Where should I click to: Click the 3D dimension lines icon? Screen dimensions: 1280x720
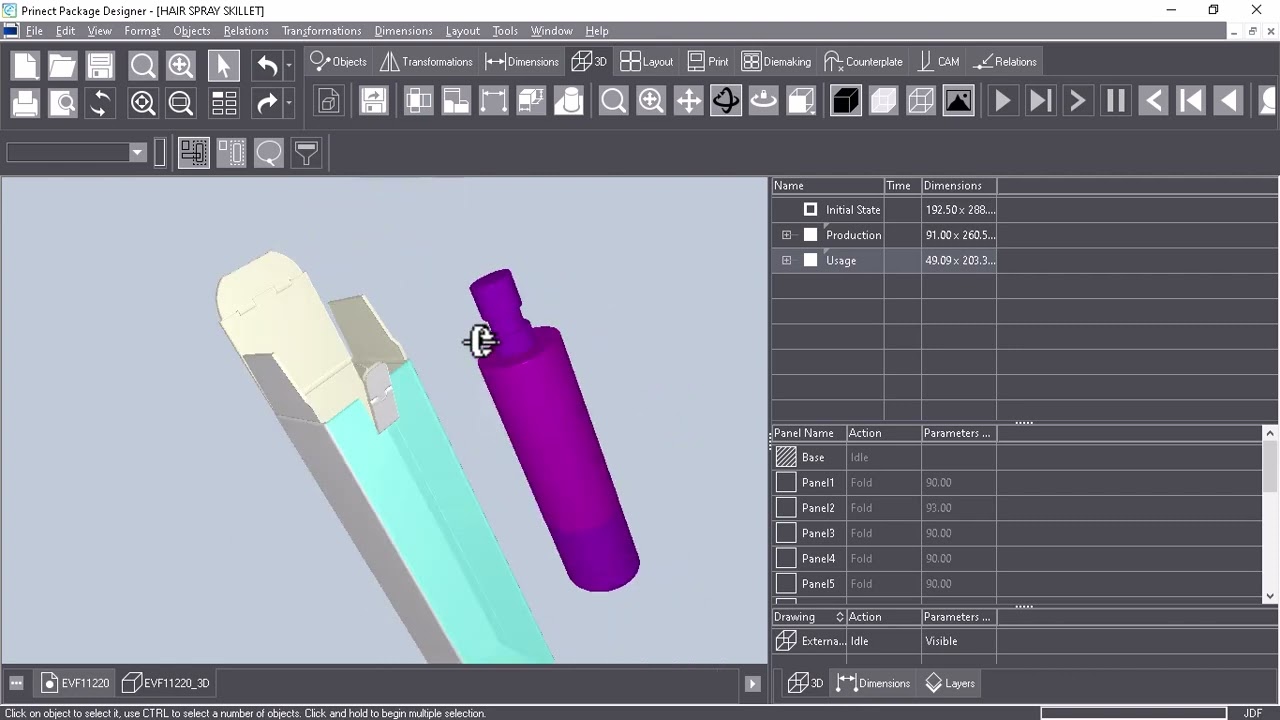coord(494,101)
